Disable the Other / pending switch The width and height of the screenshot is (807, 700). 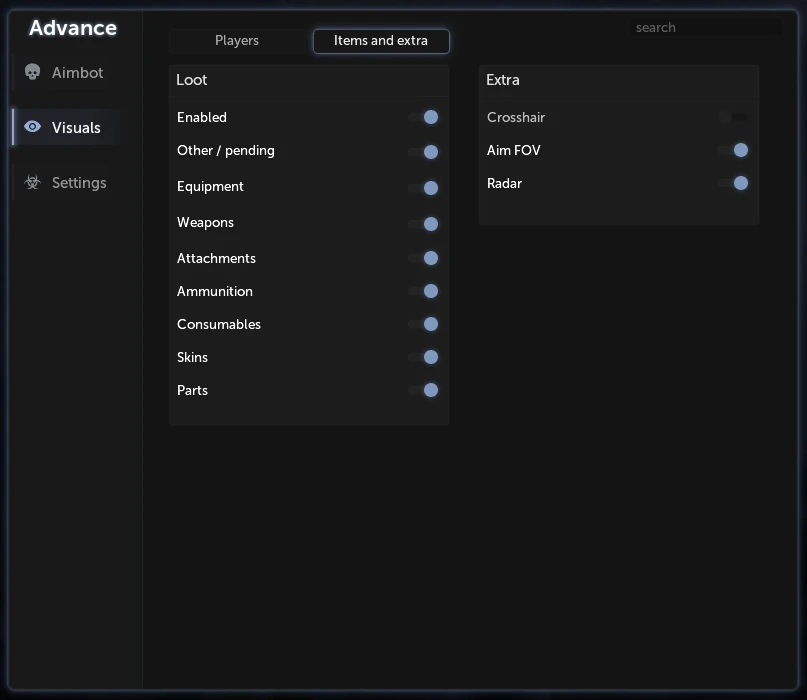(424, 152)
